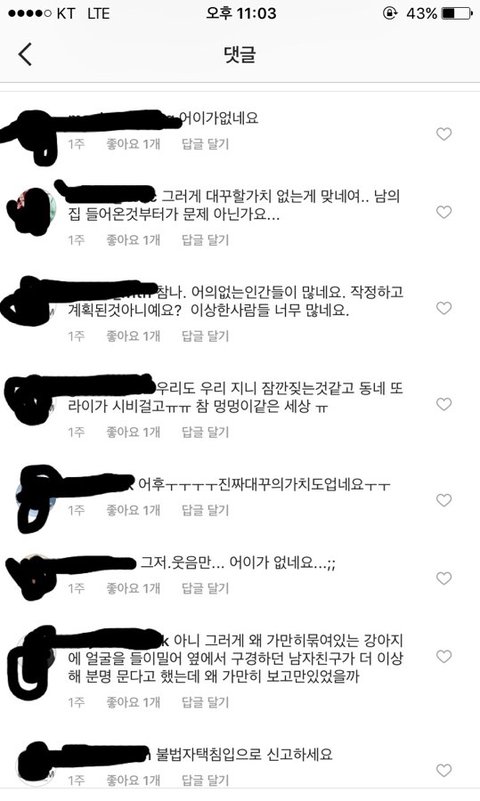Tap 답글 달기 under 참나 comment

point(205,336)
